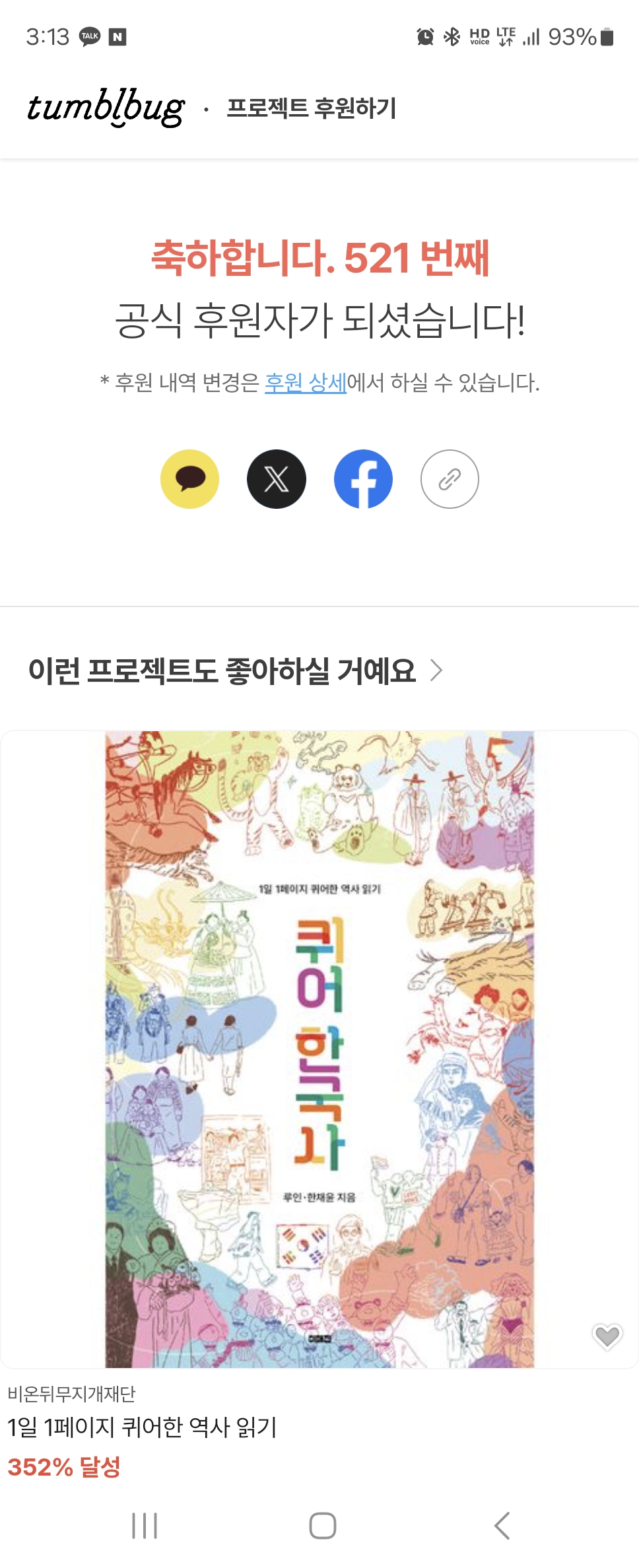This screenshot has width=639, height=1568.
Task: Tap the 352% 달성 funding indicator
Action: (64, 1466)
